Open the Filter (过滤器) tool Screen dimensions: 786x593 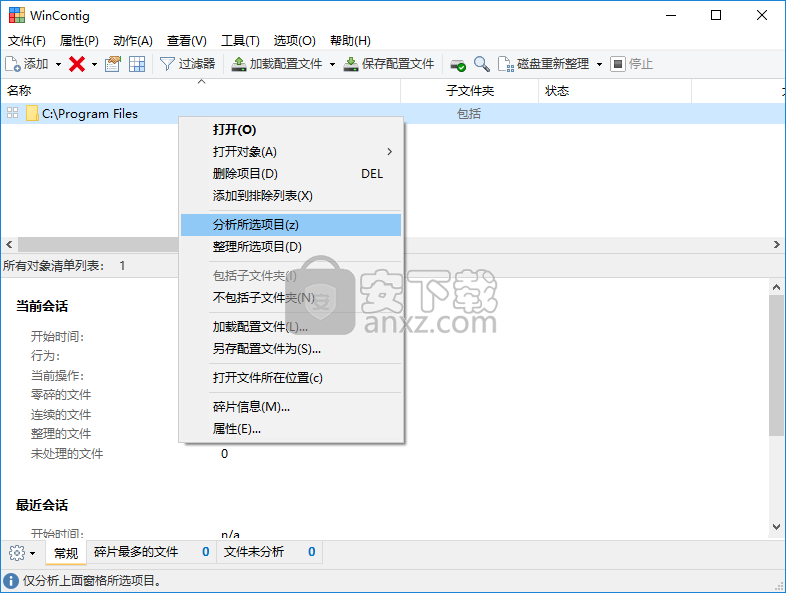click(187, 64)
